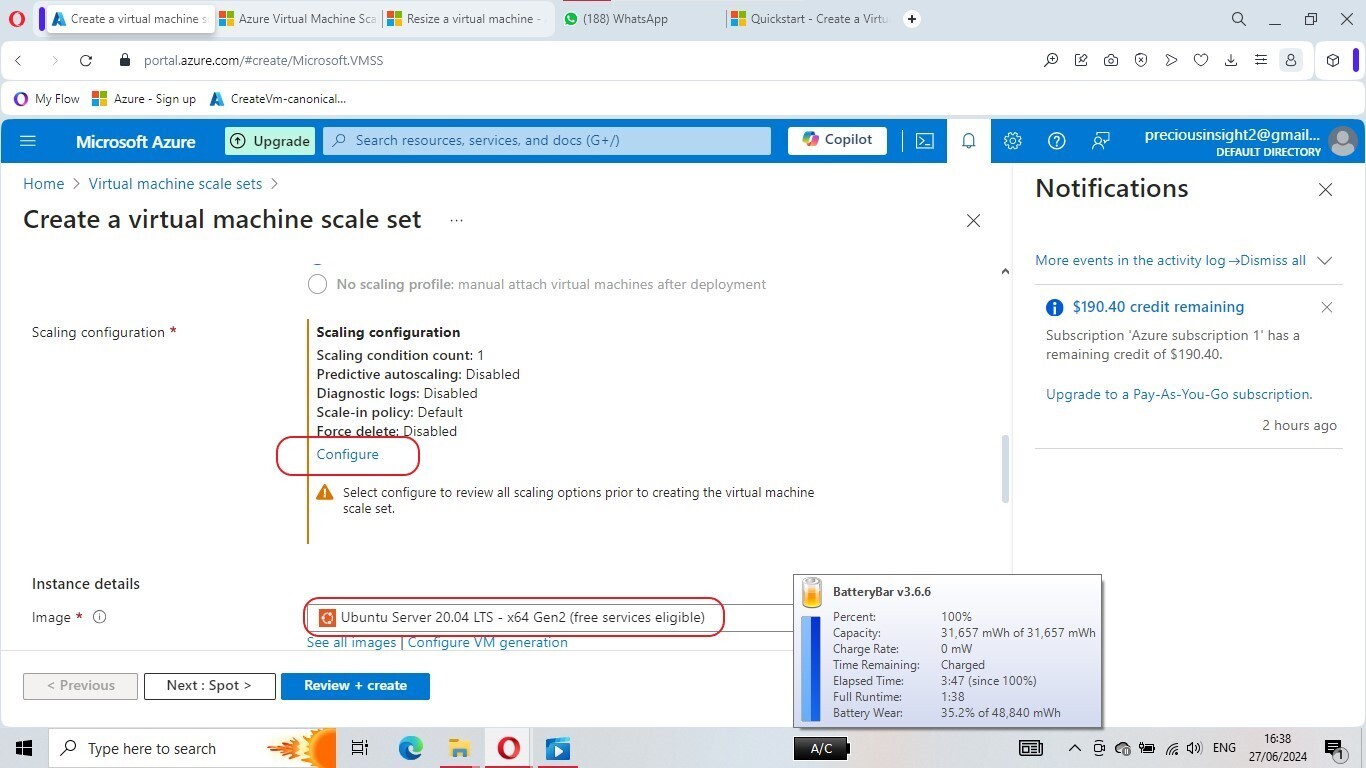Open the ellipsis menu beside the page title
The height and width of the screenshot is (768, 1366).
[456, 220]
